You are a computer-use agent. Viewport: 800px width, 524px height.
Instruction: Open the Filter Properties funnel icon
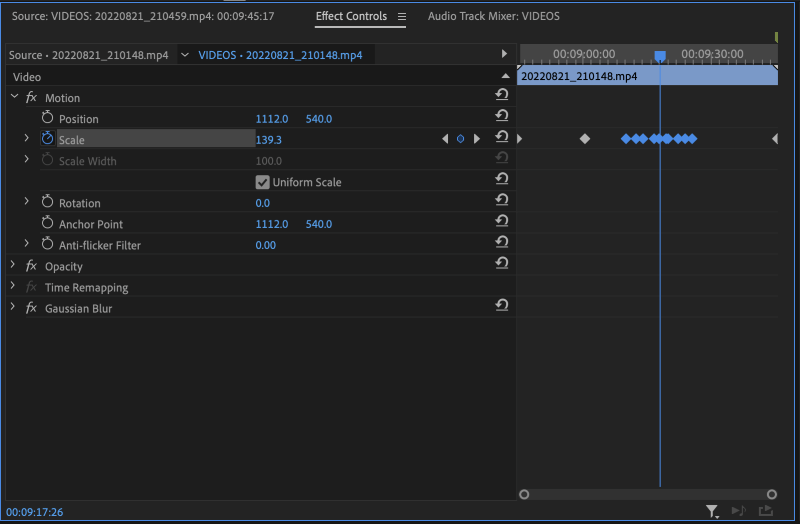tap(712, 511)
